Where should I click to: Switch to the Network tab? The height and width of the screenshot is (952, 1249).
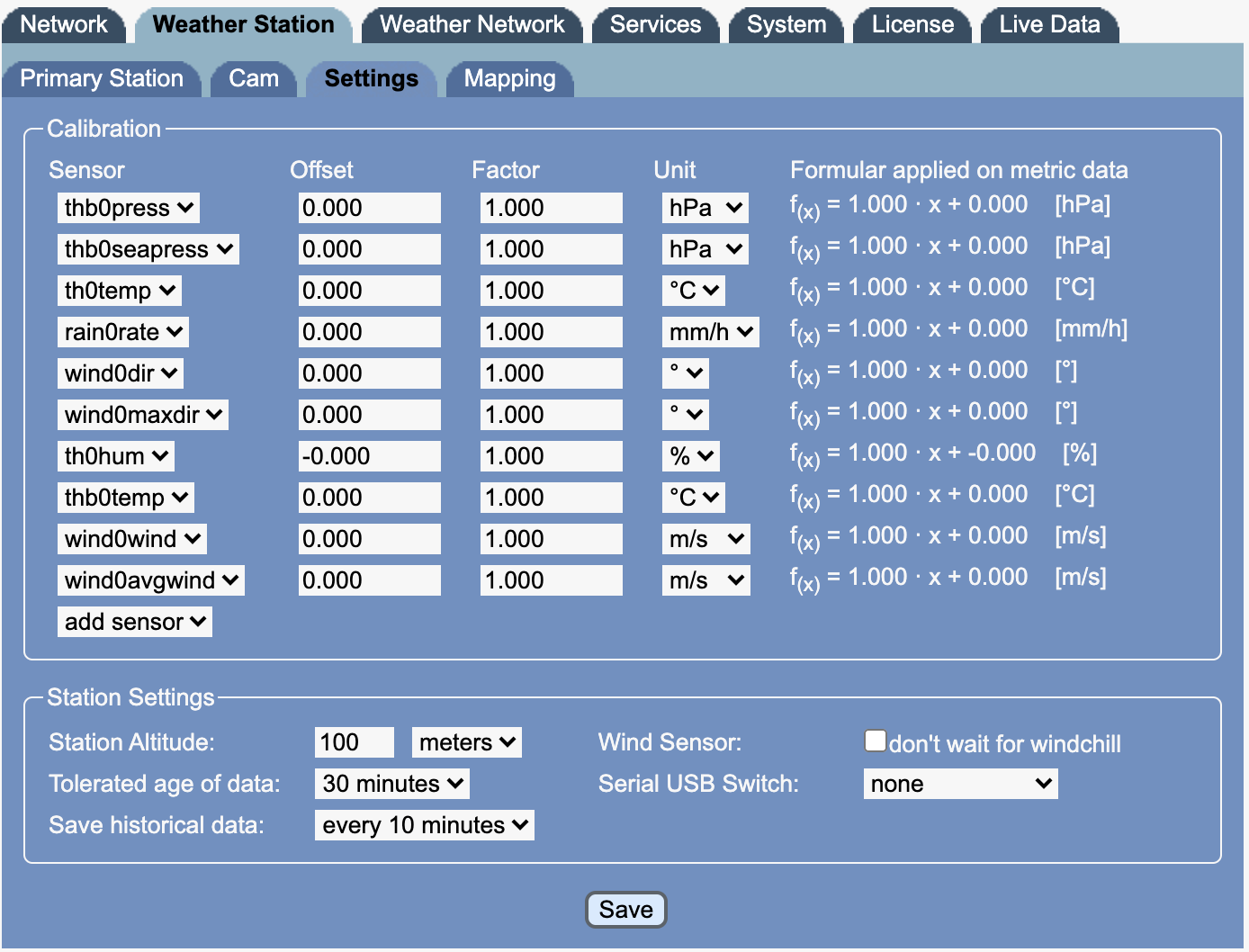tap(64, 24)
